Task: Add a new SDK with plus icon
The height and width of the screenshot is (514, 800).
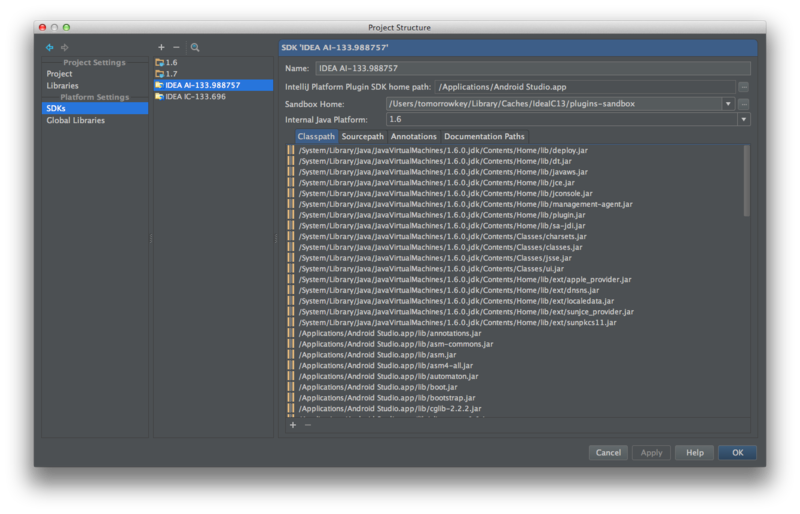Action: tap(161, 47)
